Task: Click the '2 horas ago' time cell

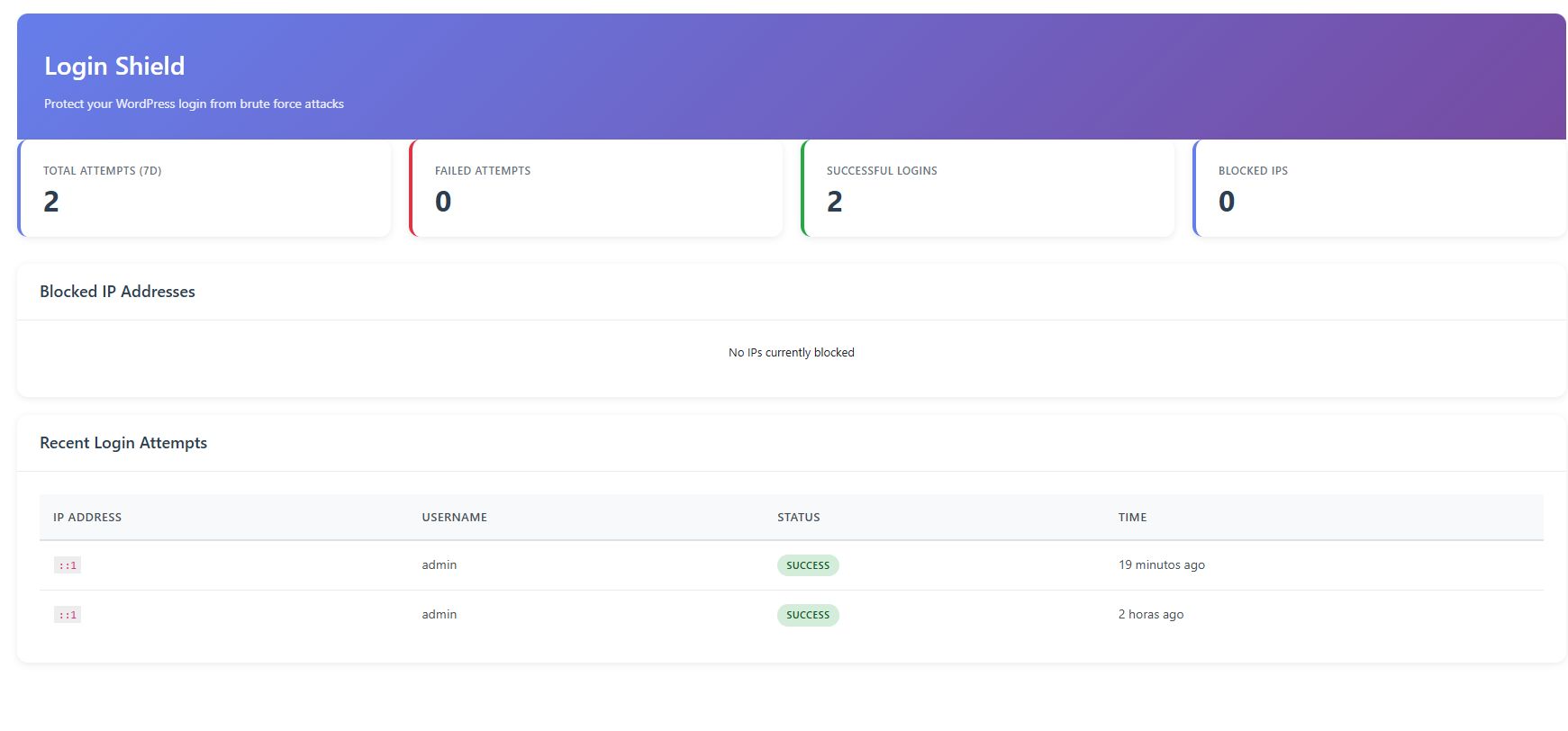Action: pos(1151,614)
